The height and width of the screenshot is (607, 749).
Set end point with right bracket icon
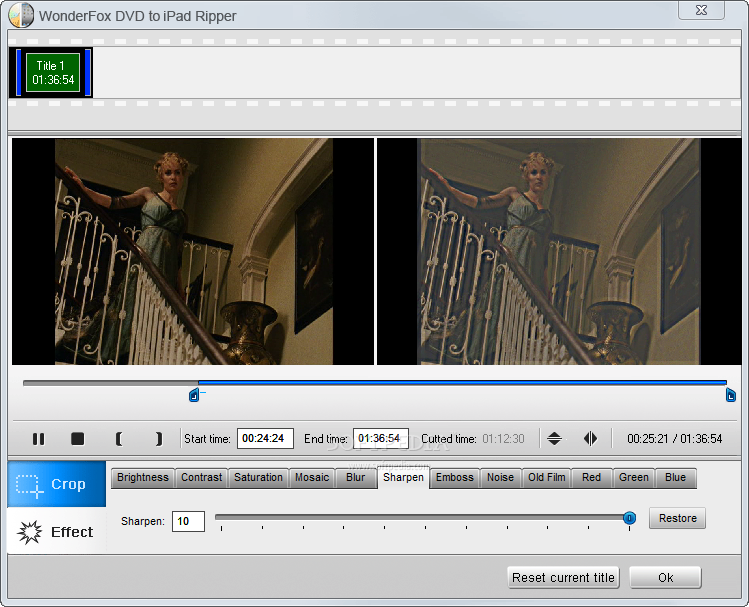(x=159, y=438)
